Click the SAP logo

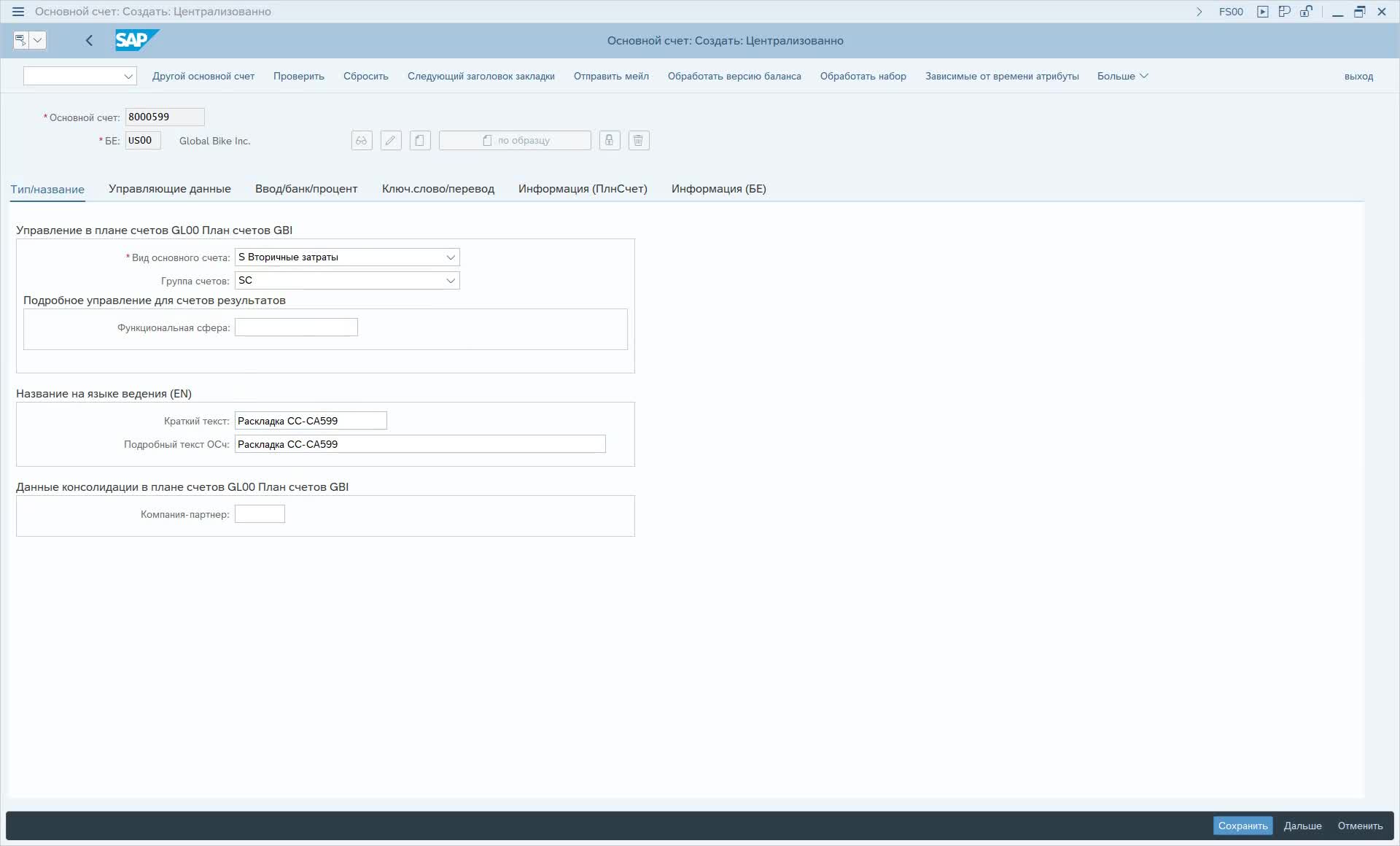click(x=137, y=40)
